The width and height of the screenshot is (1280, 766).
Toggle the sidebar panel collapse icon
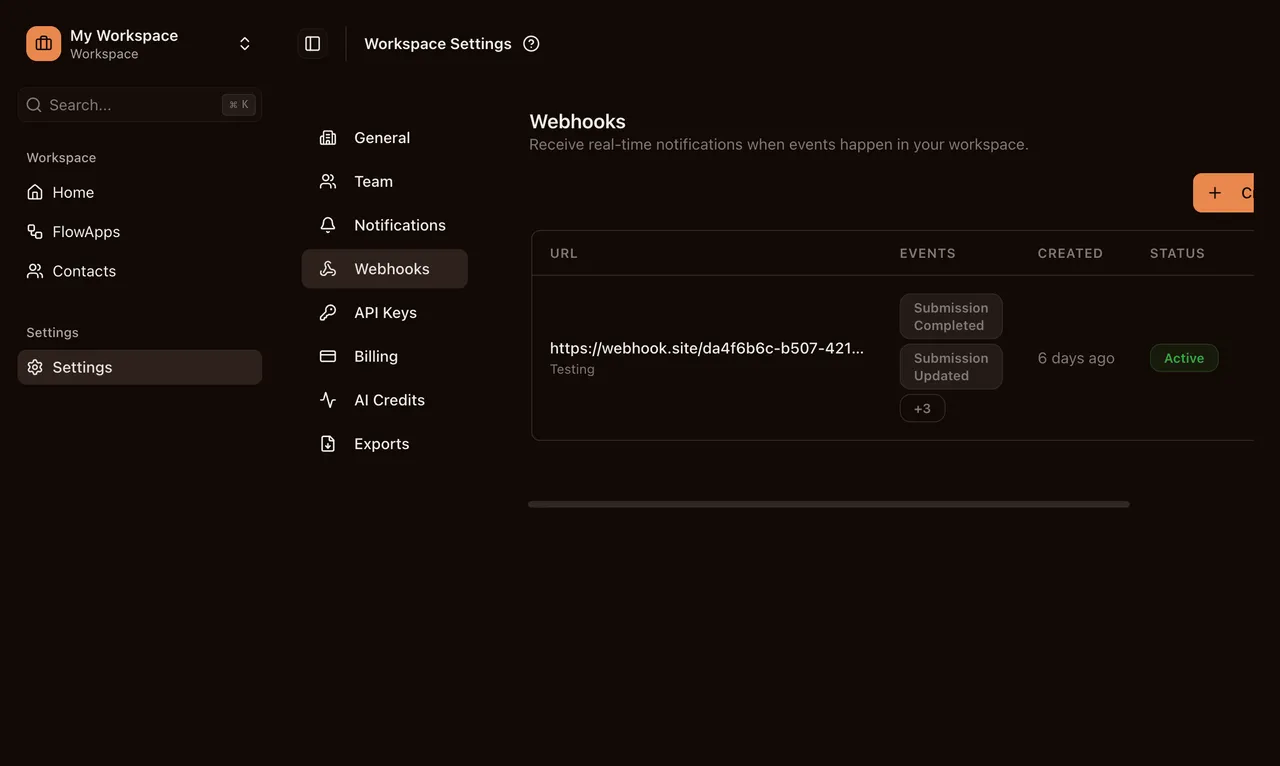click(312, 43)
